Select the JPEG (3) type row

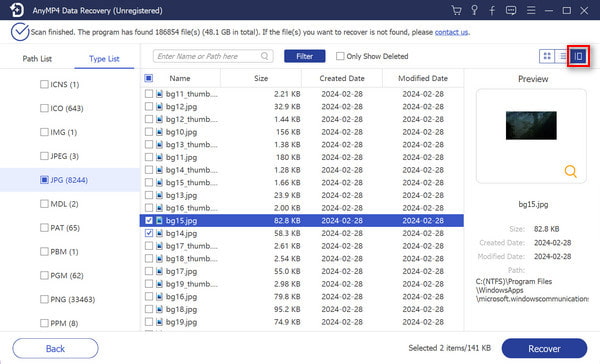tap(70, 156)
